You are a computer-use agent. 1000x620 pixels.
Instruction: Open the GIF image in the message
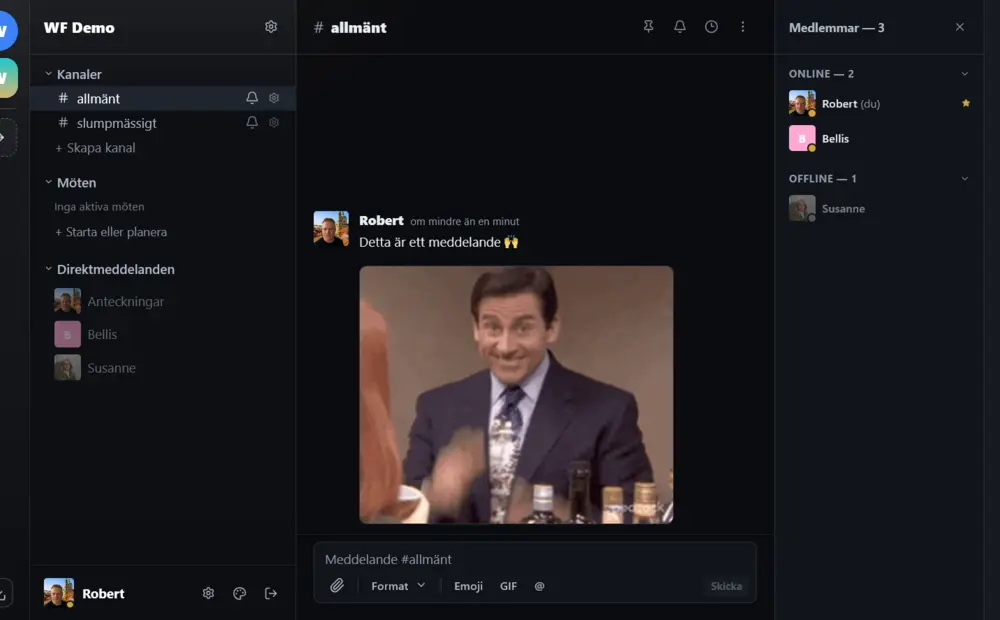click(x=516, y=395)
